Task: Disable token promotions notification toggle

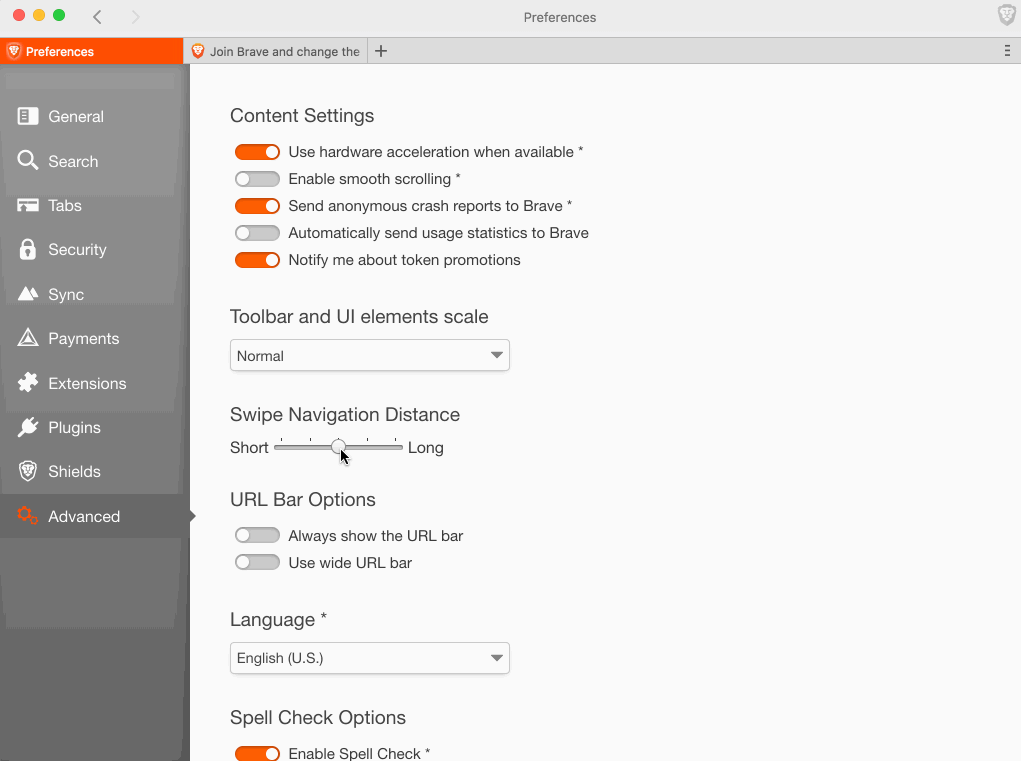Action: point(257,260)
